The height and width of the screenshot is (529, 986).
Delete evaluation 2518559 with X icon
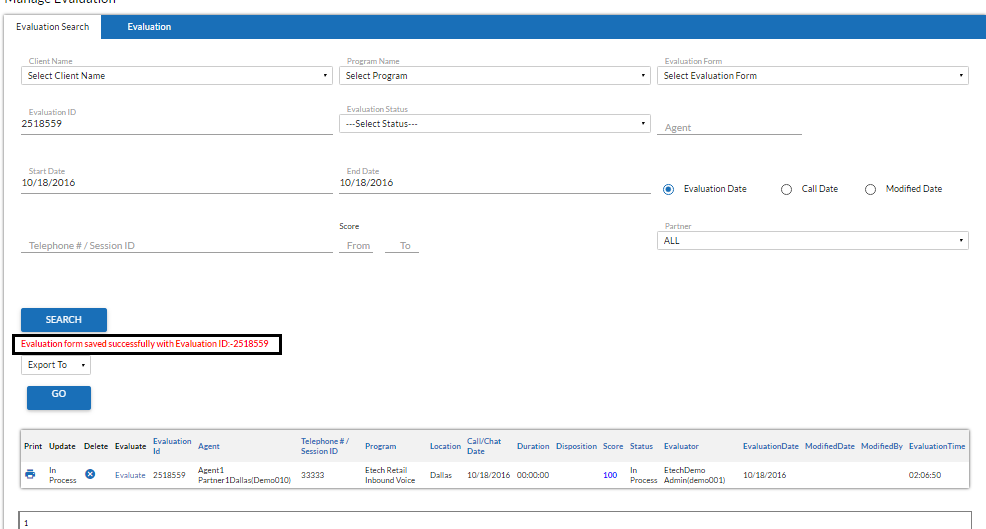91,474
